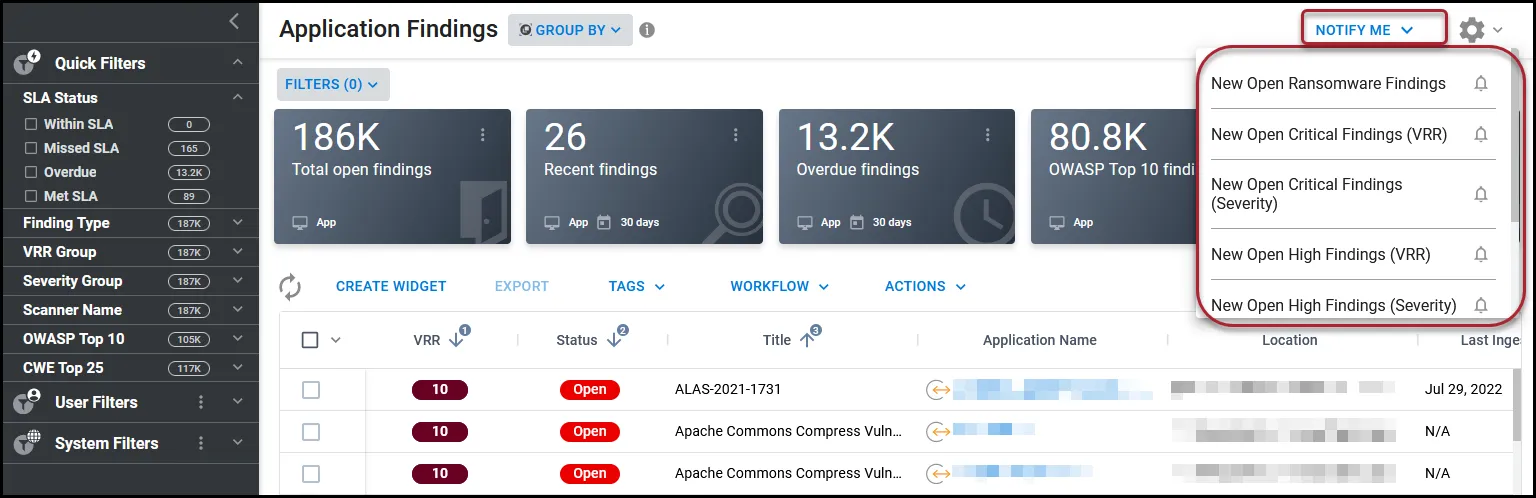Check the Missed SLA filter

point(31,148)
